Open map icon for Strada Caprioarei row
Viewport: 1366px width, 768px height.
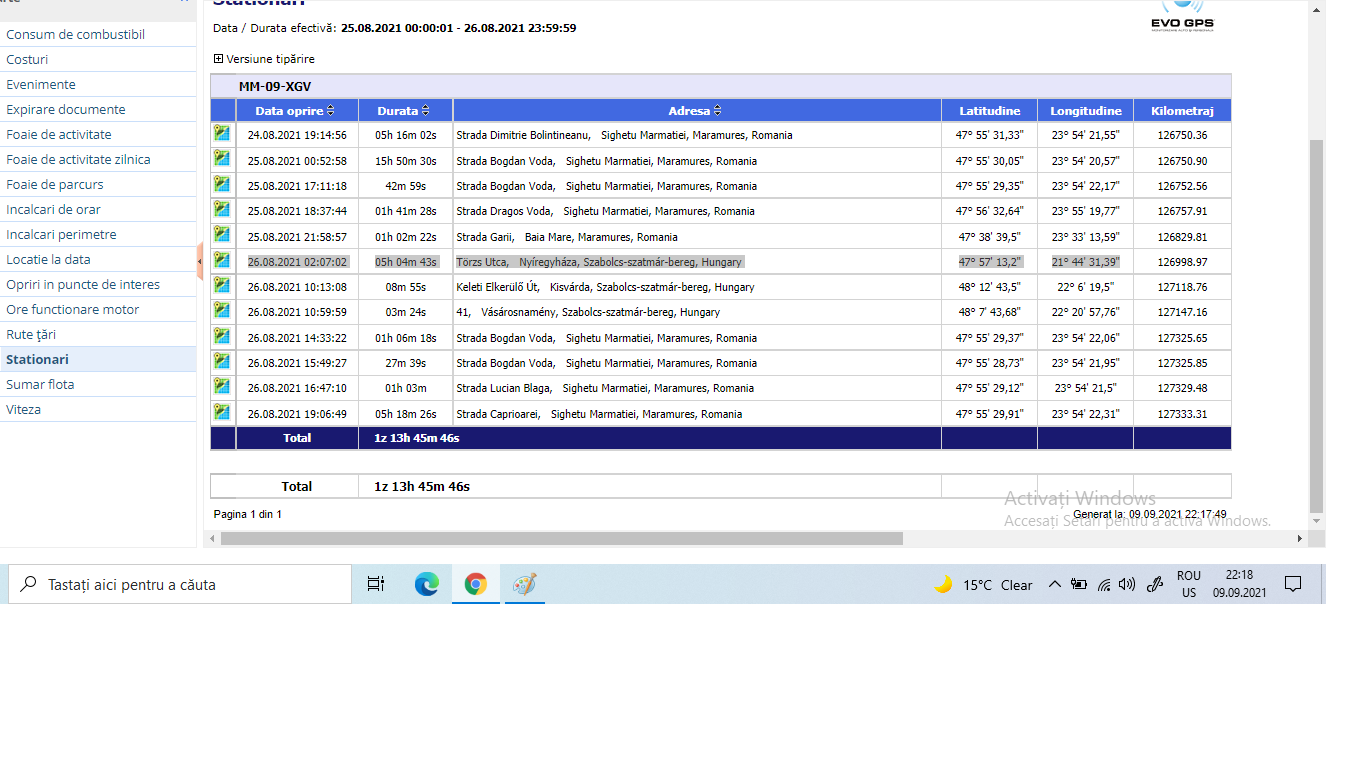point(221,412)
